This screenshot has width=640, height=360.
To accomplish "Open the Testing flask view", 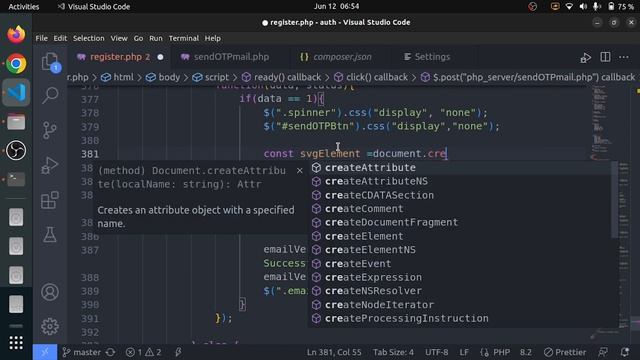I will point(50,234).
